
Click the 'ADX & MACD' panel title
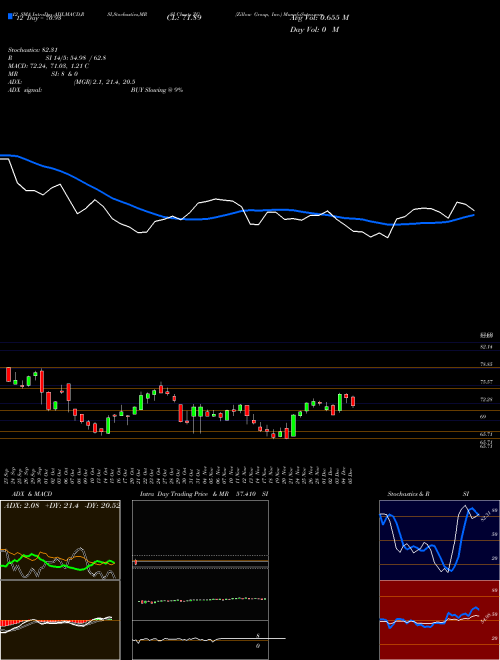point(32,494)
